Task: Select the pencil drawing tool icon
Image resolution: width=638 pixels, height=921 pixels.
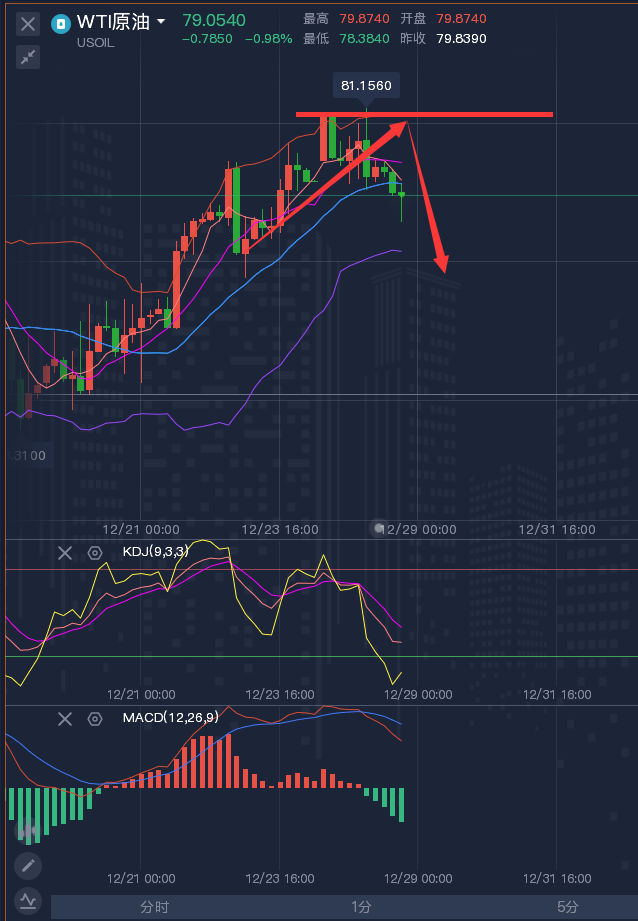Action: click(28, 866)
